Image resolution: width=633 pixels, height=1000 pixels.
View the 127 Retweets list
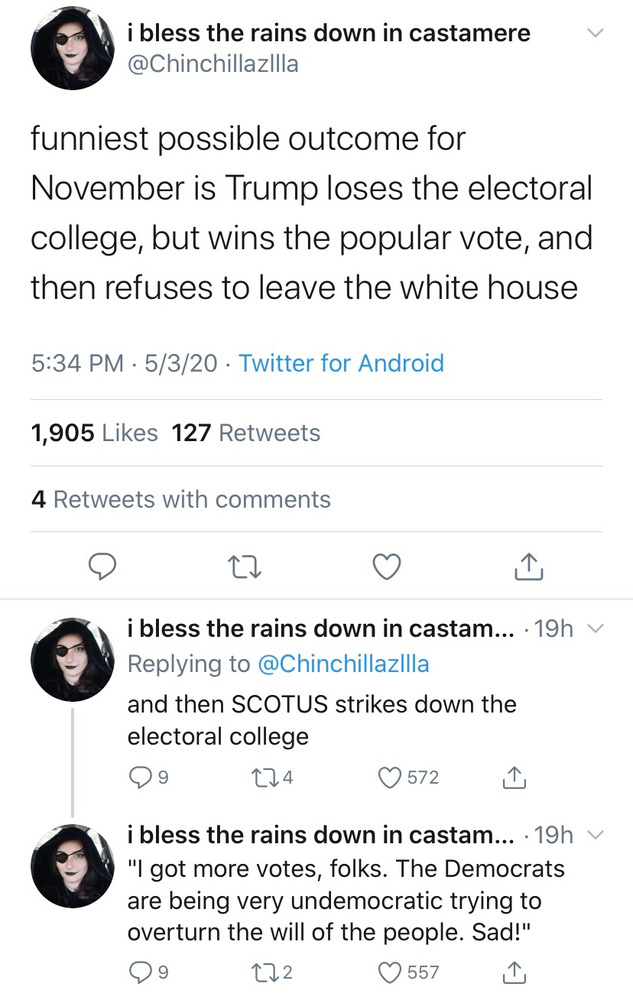click(x=246, y=433)
